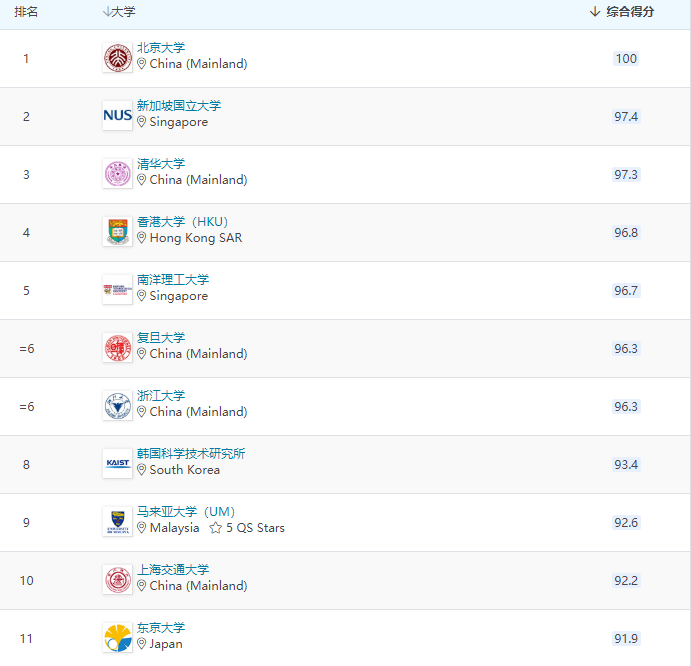Sort the table by 大学 column

(119, 12)
